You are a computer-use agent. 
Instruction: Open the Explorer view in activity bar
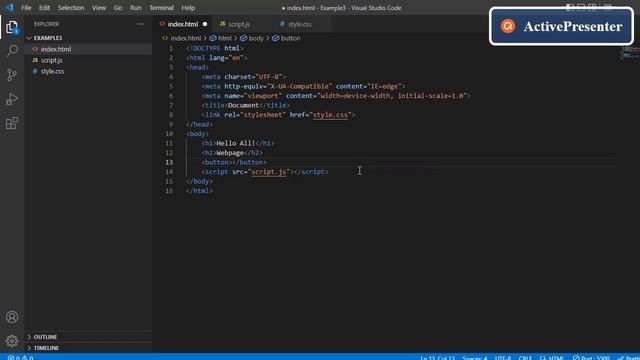pos(12,27)
